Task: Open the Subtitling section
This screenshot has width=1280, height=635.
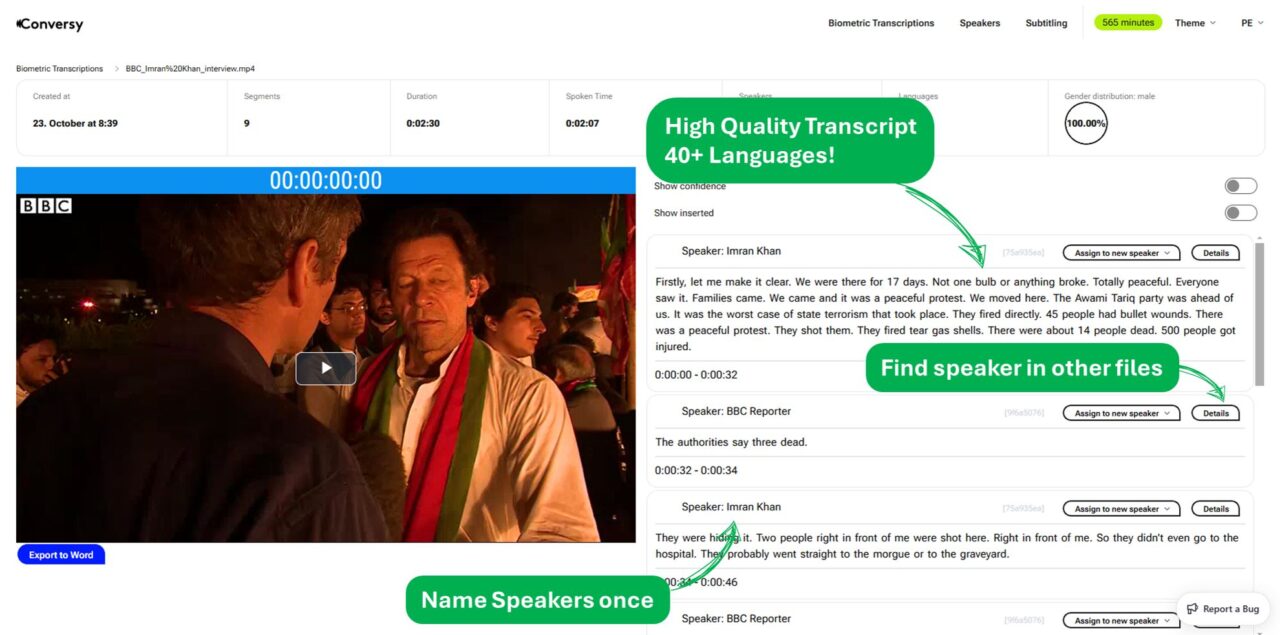Action: pos(1046,23)
